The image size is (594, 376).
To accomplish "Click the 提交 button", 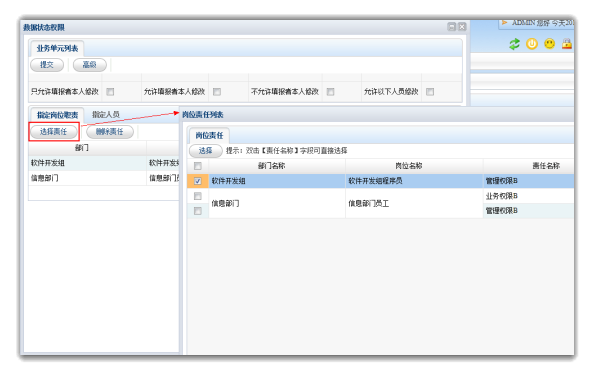I will (47, 65).
